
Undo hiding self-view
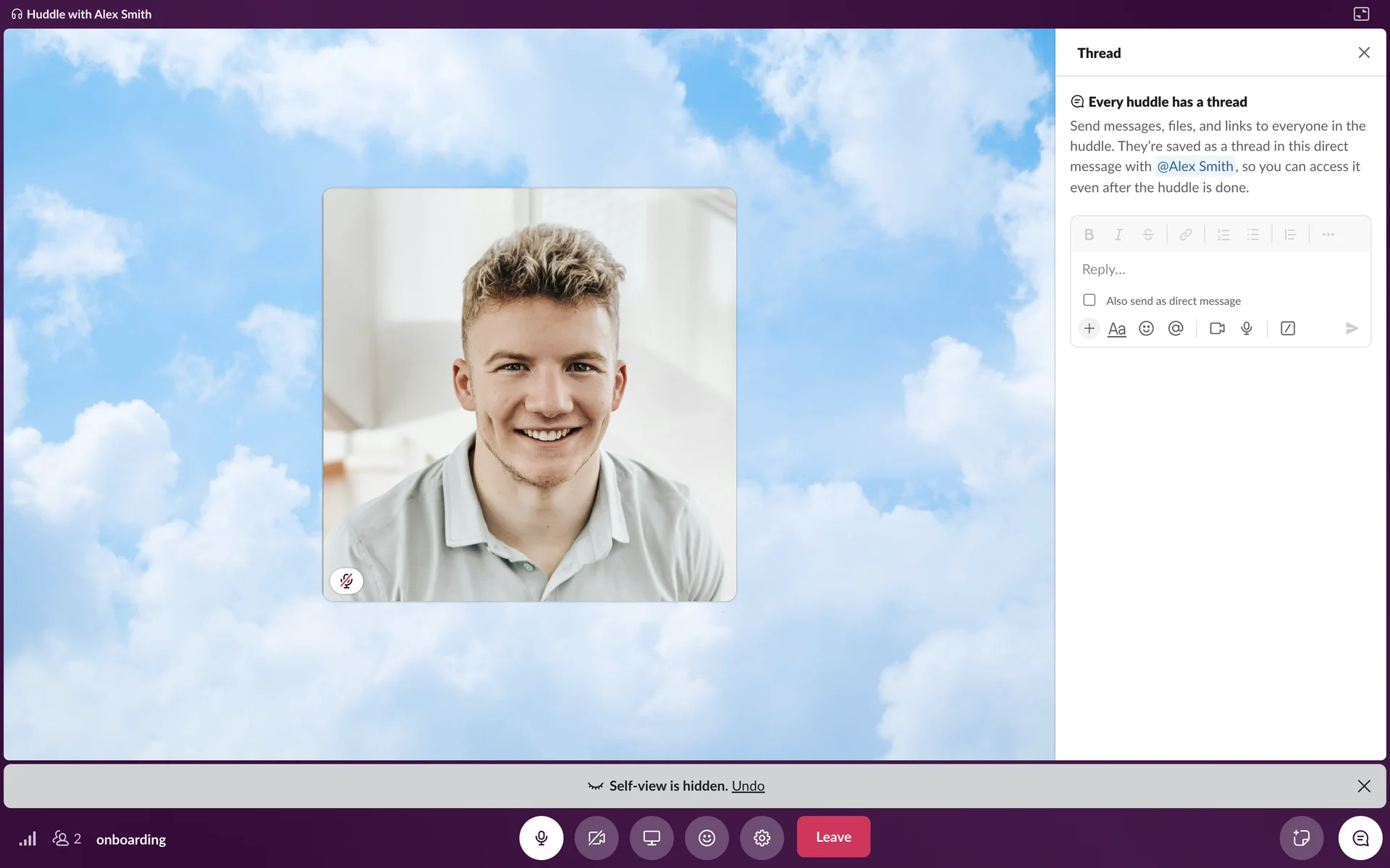[748, 786]
